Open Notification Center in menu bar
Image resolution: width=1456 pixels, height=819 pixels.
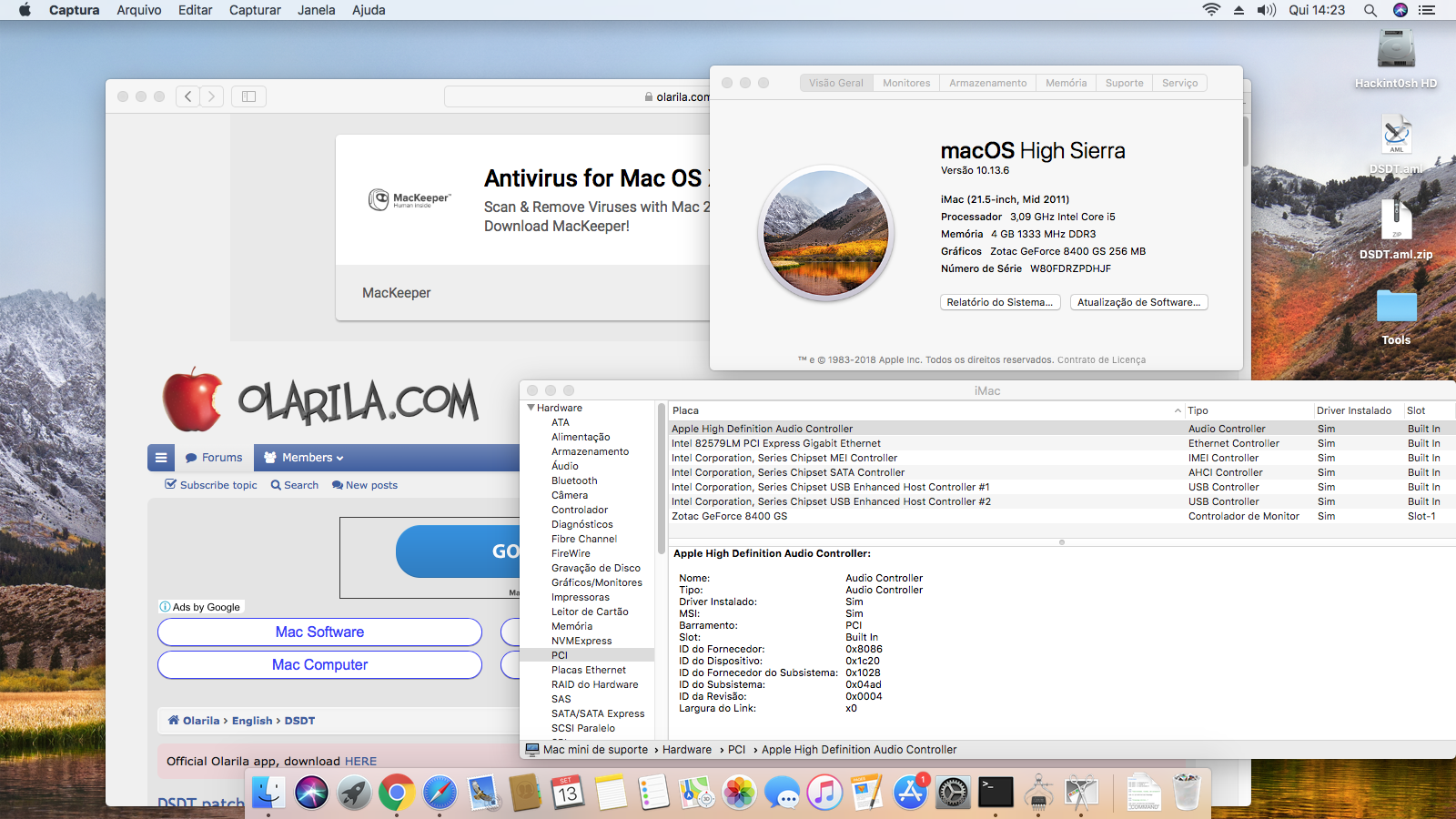(x=1427, y=10)
